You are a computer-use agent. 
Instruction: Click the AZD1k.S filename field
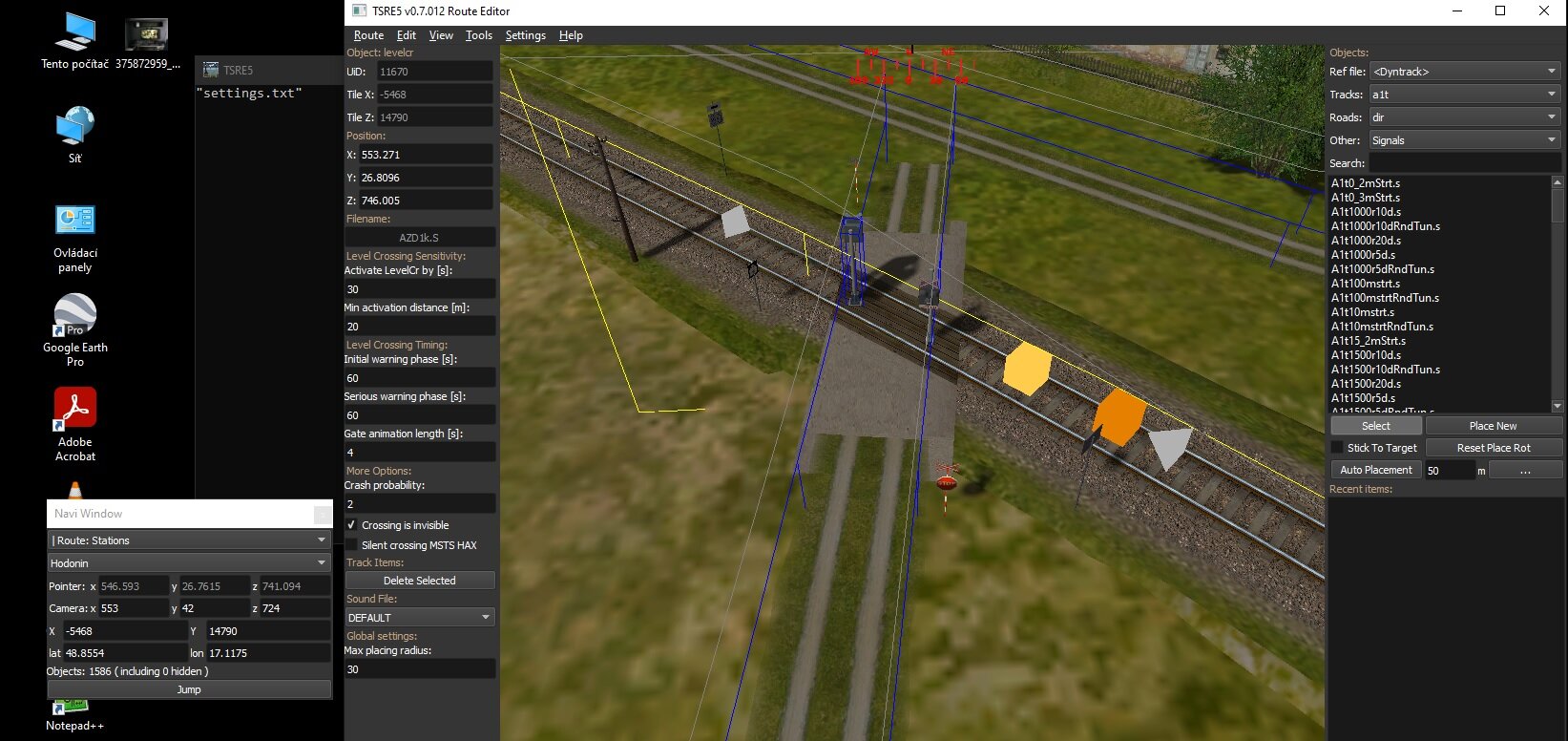(420, 238)
